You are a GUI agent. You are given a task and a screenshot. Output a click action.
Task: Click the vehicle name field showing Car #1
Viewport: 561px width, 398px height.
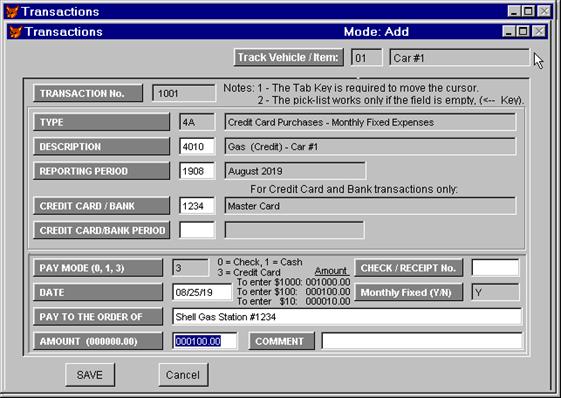pyautogui.click(x=459, y=58)
